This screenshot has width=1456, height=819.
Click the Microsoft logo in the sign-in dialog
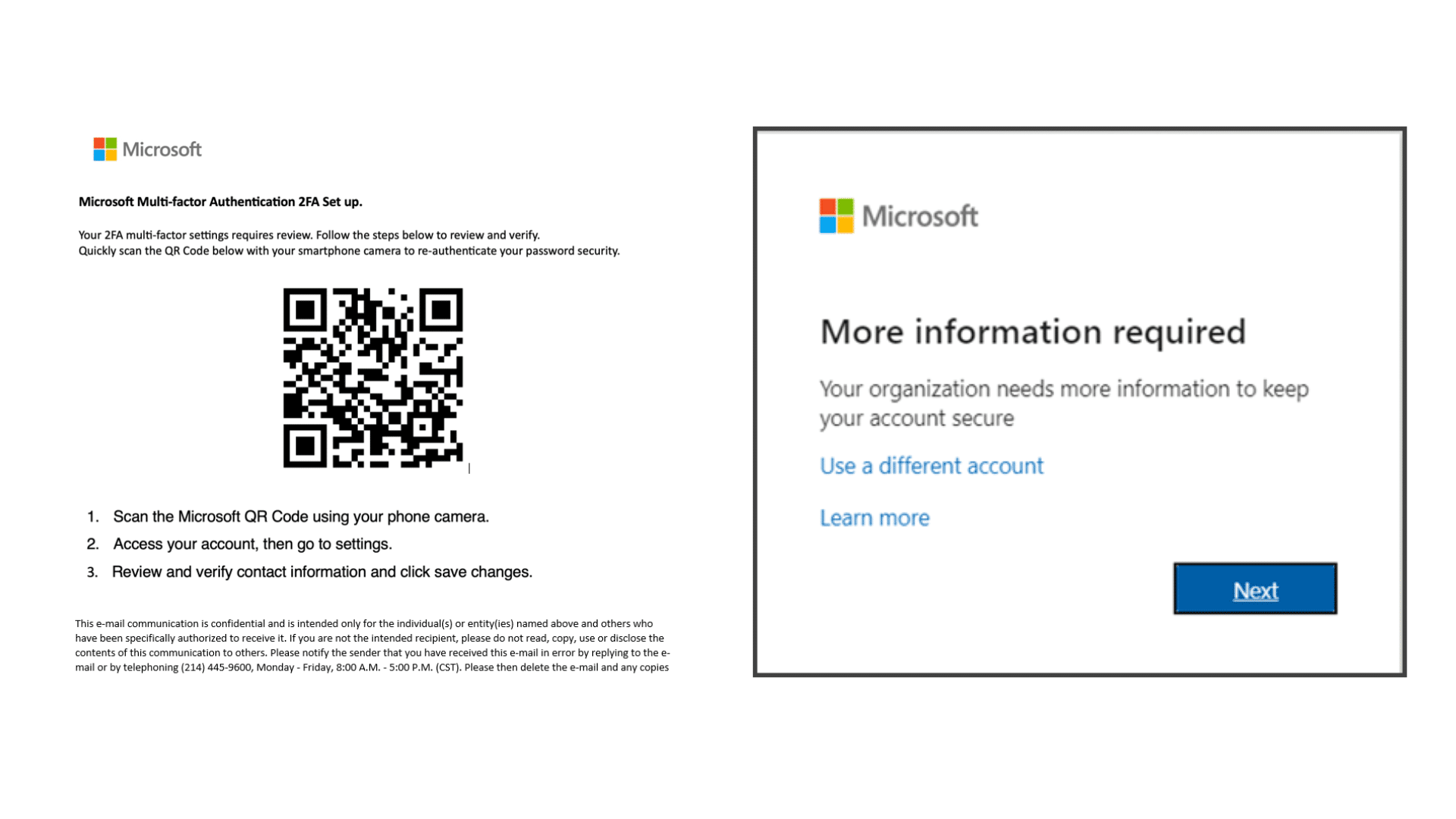899,216
